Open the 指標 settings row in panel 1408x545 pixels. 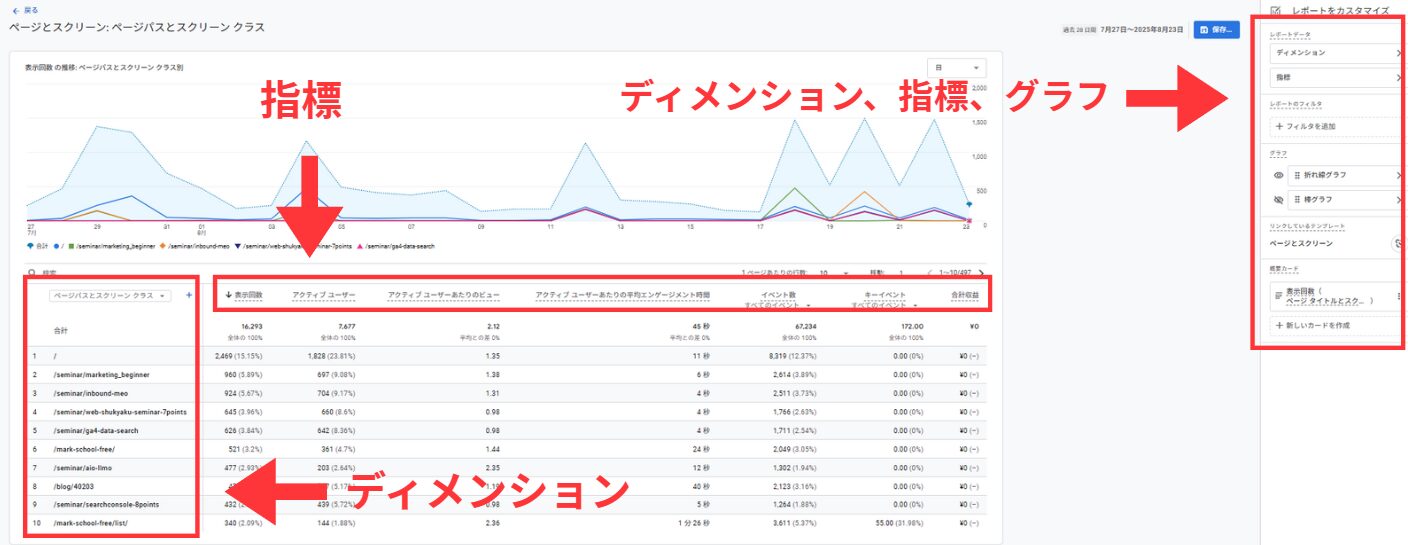point(1334,77)
